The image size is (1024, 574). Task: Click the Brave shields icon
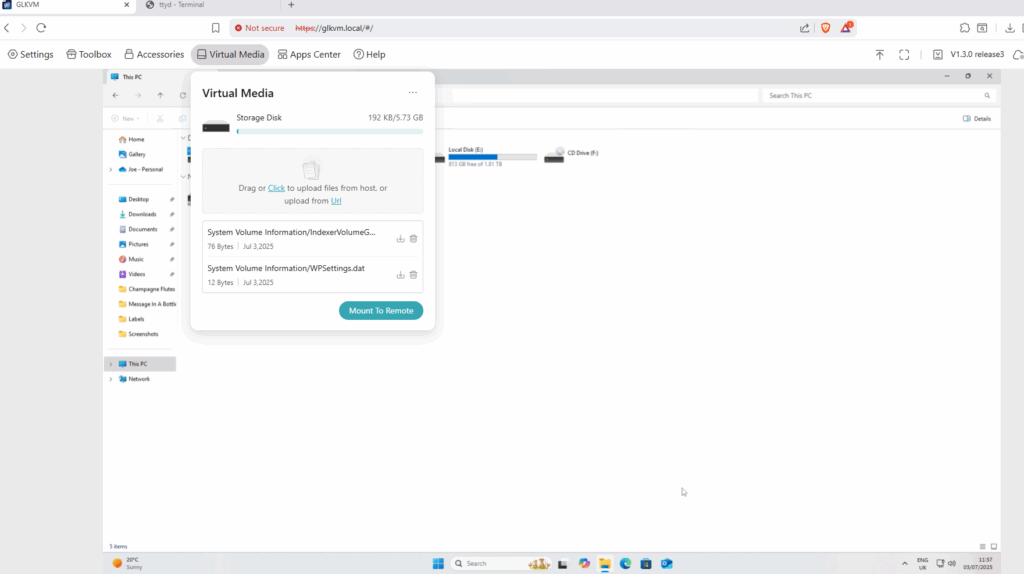825,27
